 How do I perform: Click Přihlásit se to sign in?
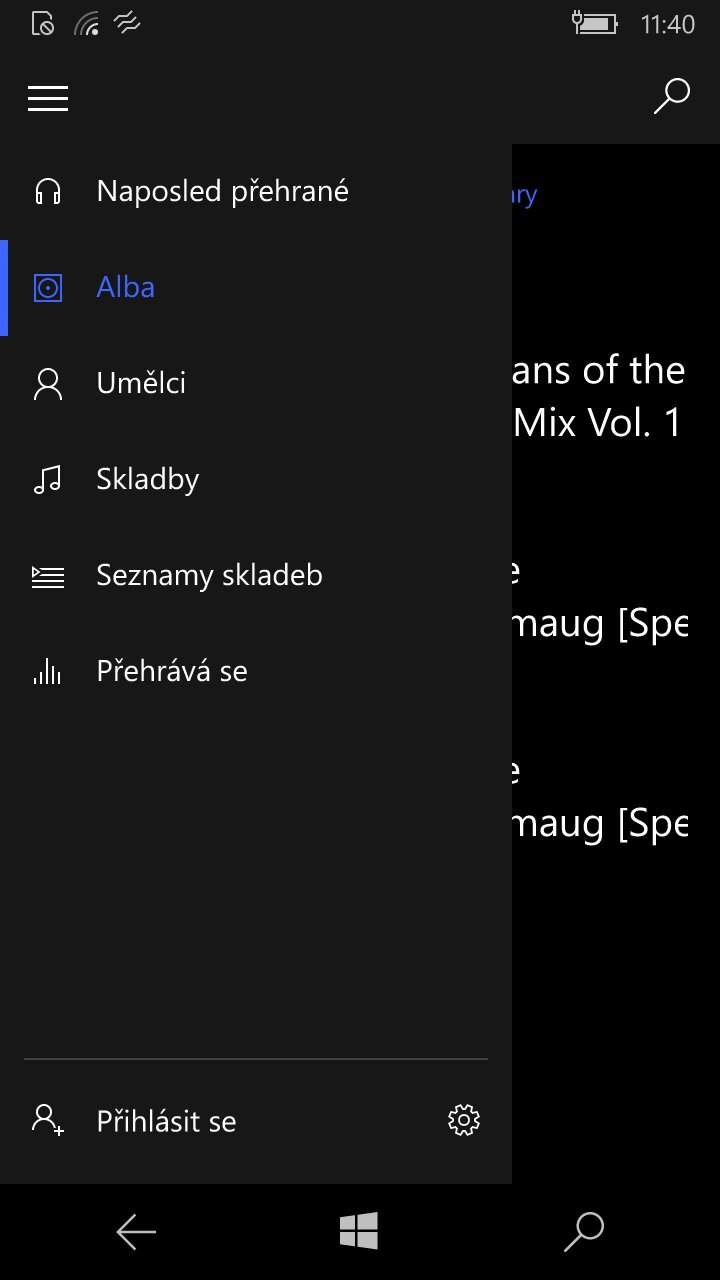165,1121
